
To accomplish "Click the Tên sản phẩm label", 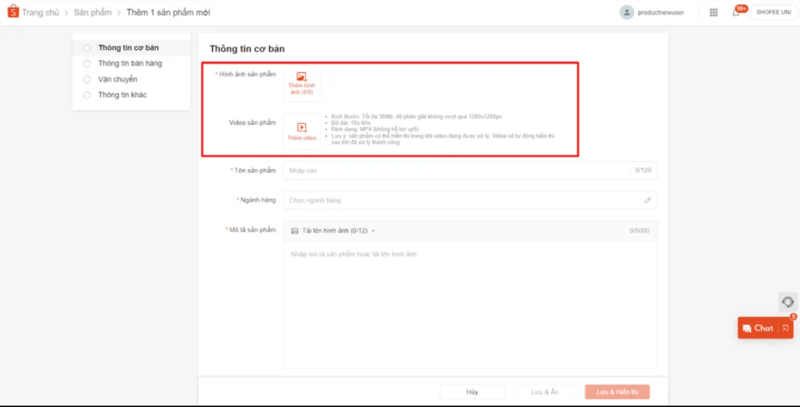I will coord(255,170).
